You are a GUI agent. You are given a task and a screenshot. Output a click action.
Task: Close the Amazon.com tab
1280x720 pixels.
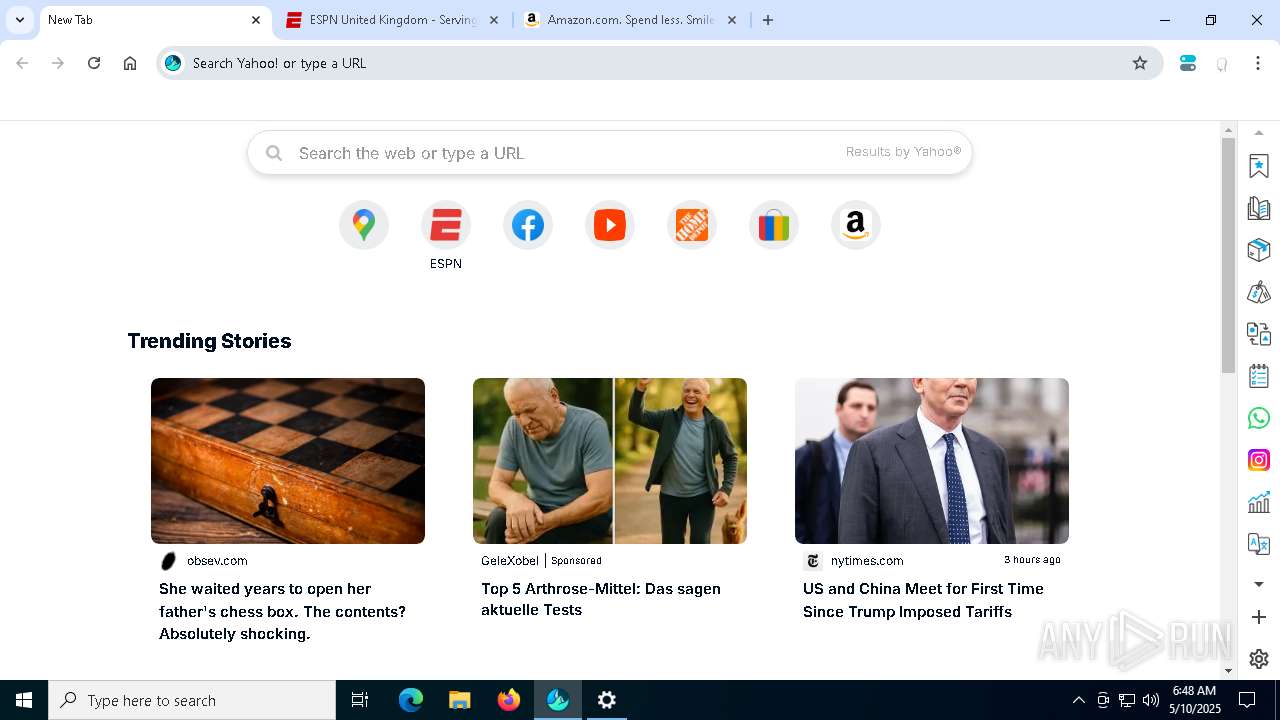tap(732, 20)
